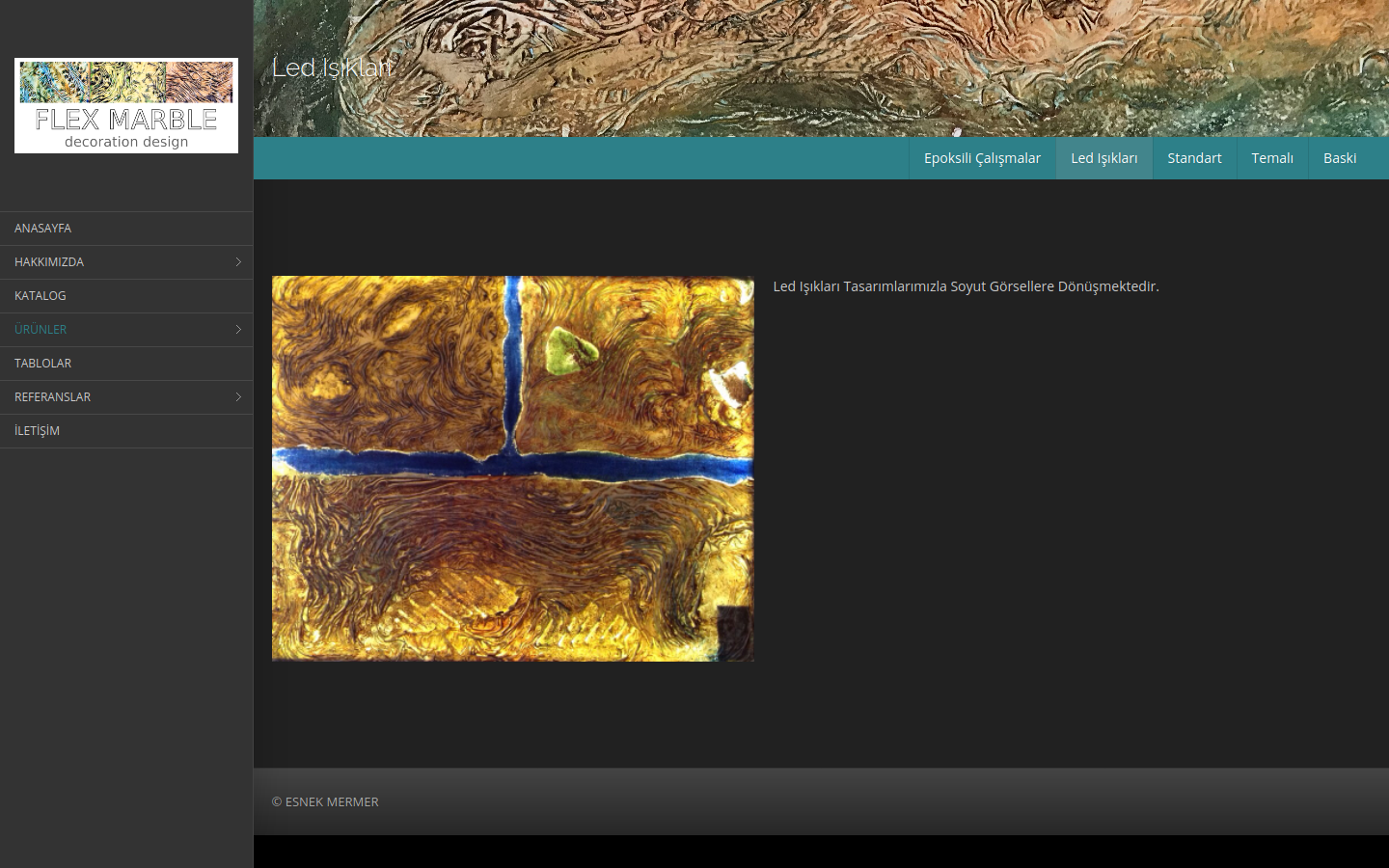Open the ÜRÜNLER menu item
This screenshot has height=868, width=1389.
[126, 330]
